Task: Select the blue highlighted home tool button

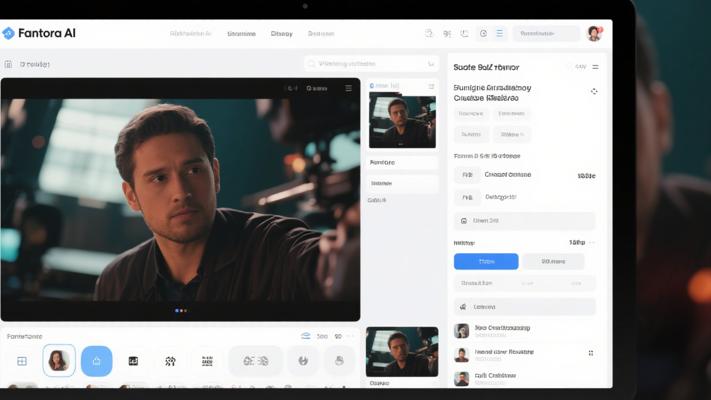Action: [96, 361]
